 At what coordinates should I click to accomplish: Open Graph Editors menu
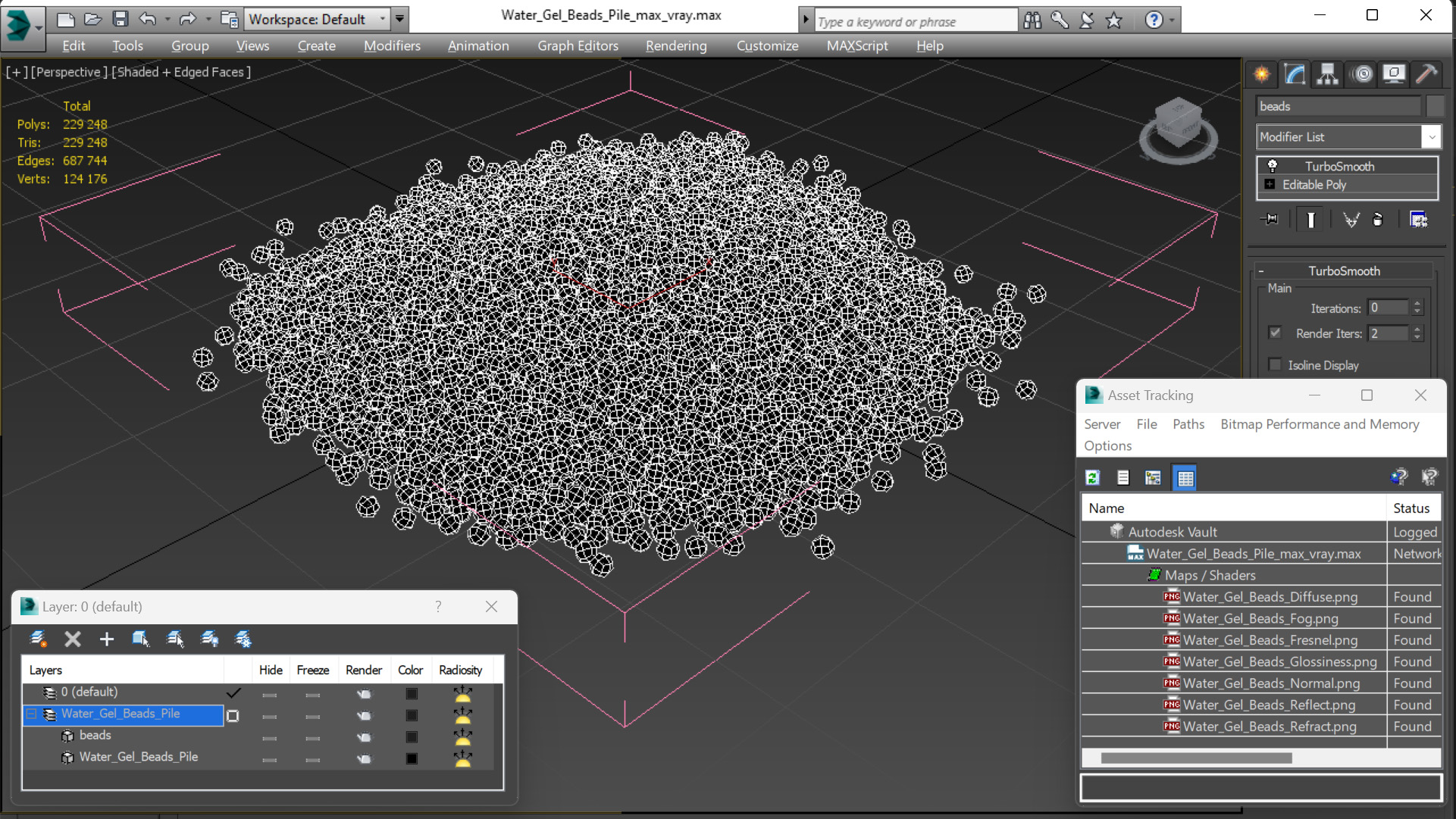pos(578,45)
